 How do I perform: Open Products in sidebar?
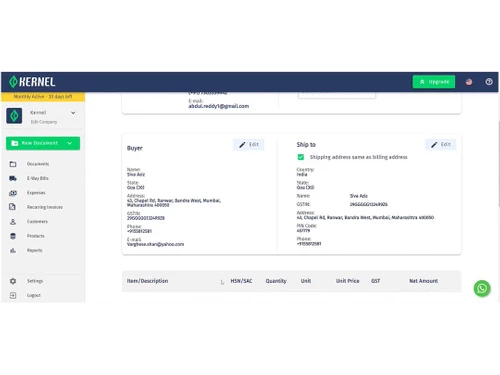click(x=35, y=236)
